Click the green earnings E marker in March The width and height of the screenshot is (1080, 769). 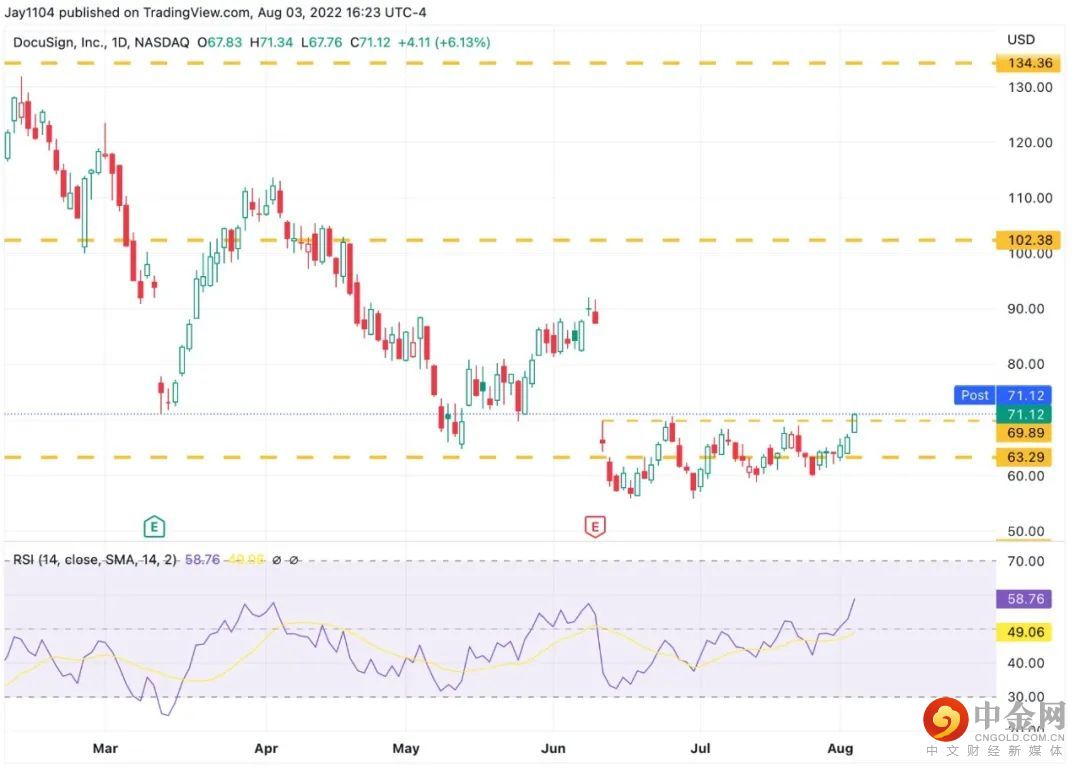pyautogui.click(x=154, y=527)
